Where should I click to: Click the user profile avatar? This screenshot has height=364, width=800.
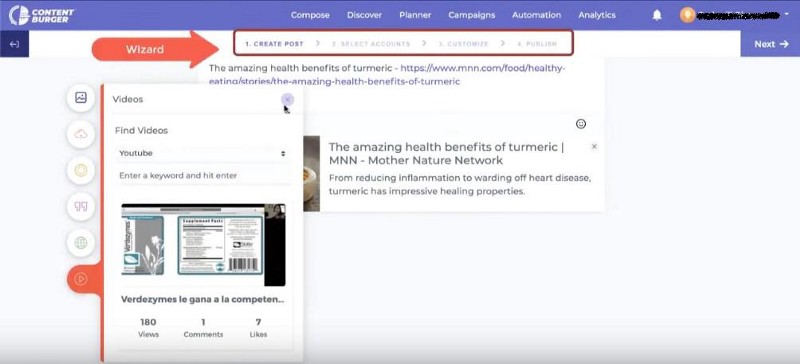coord(687,15)
